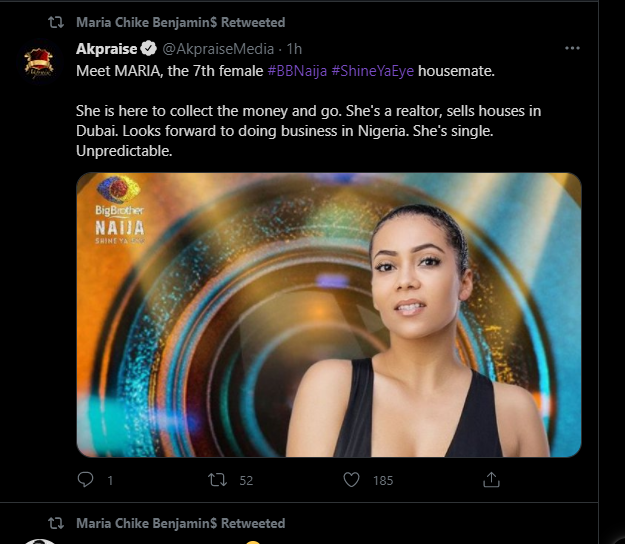Open bottom 'Maria Chike Benjamin$ Retweeted' label
Screen dimensions: 625x544
coord(181,523)
